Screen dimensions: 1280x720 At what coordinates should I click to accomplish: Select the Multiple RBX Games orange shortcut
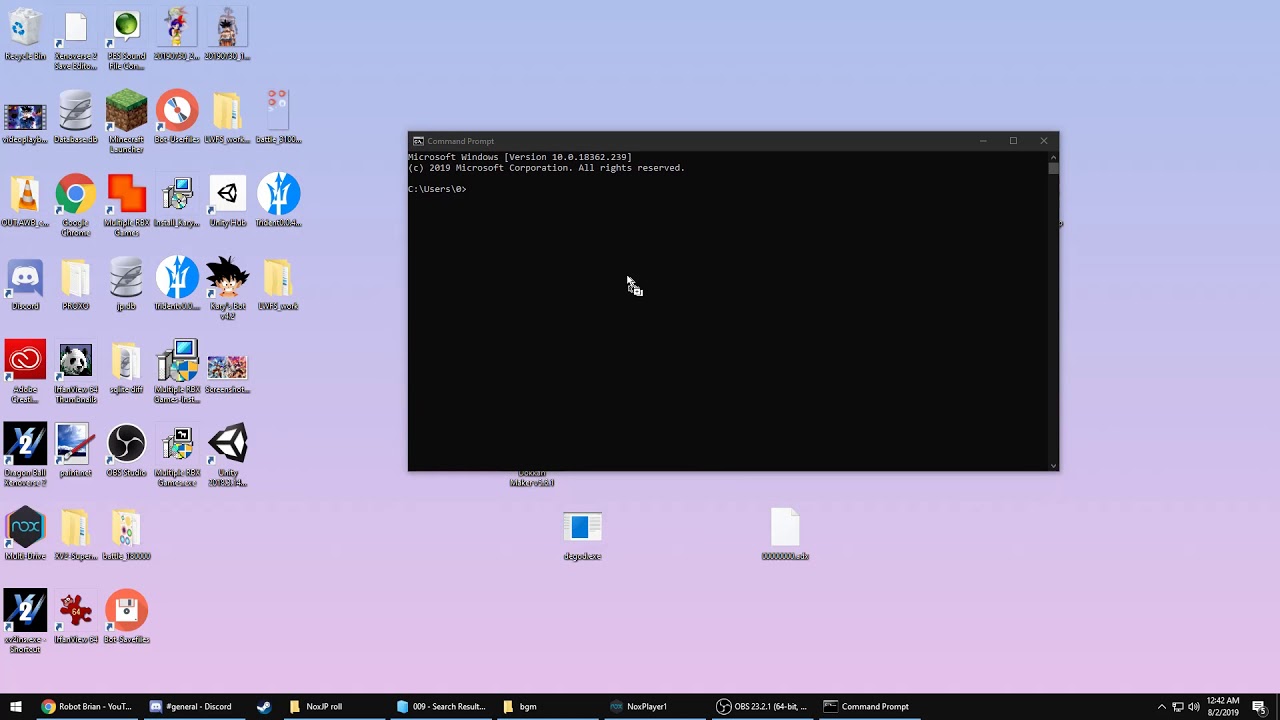[x=126, y=205]
